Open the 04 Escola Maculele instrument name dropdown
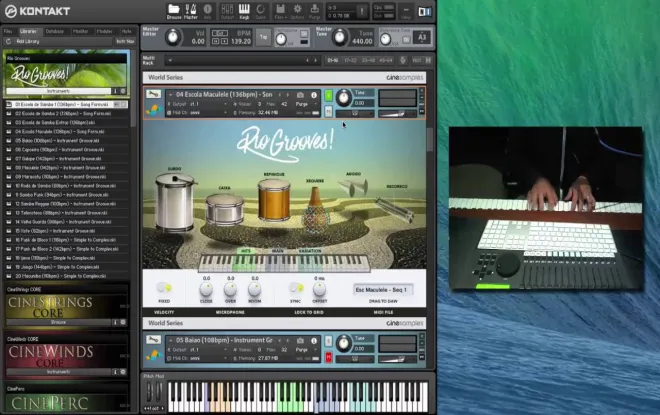Image resolution: width=660 pixels, height=415 pixels. [x=170, y=95]
